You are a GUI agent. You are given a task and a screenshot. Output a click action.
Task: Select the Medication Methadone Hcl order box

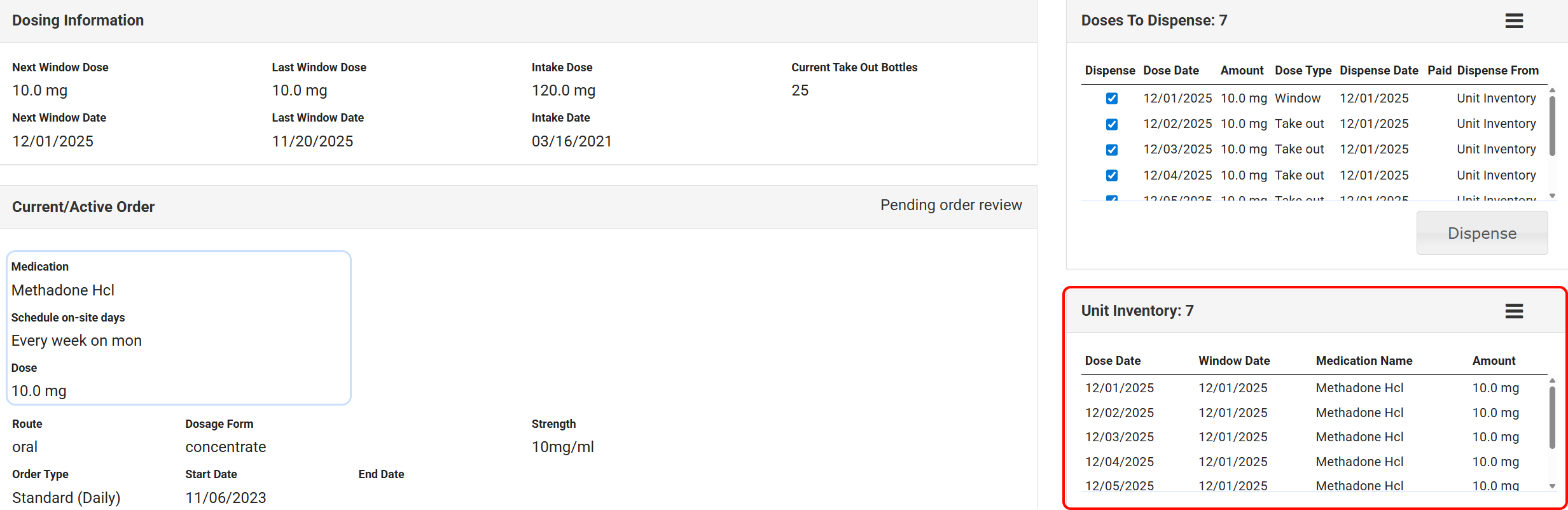[x=178, y=328]
